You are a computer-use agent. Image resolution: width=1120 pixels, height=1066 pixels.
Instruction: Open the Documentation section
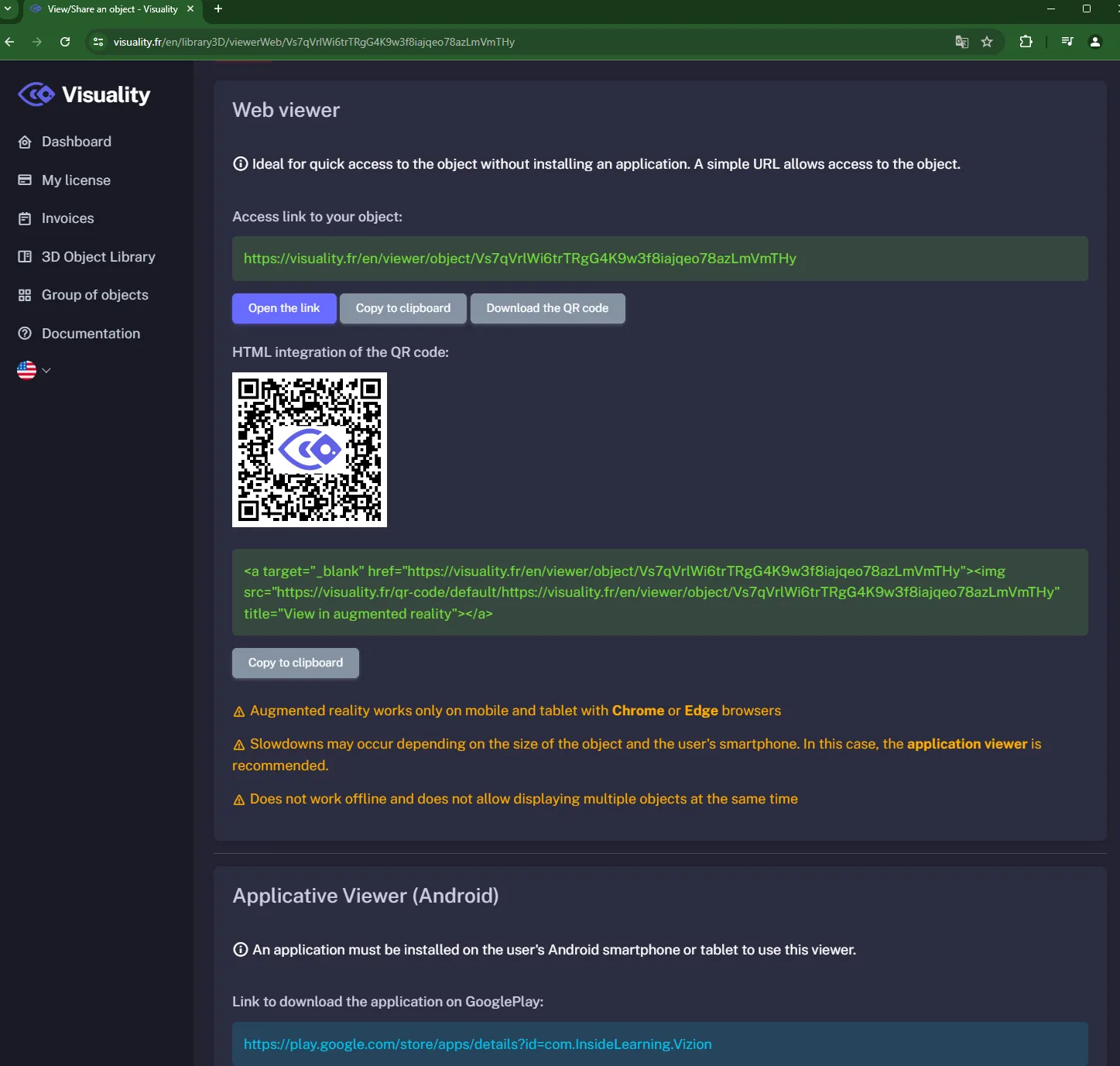coord(90,333)
